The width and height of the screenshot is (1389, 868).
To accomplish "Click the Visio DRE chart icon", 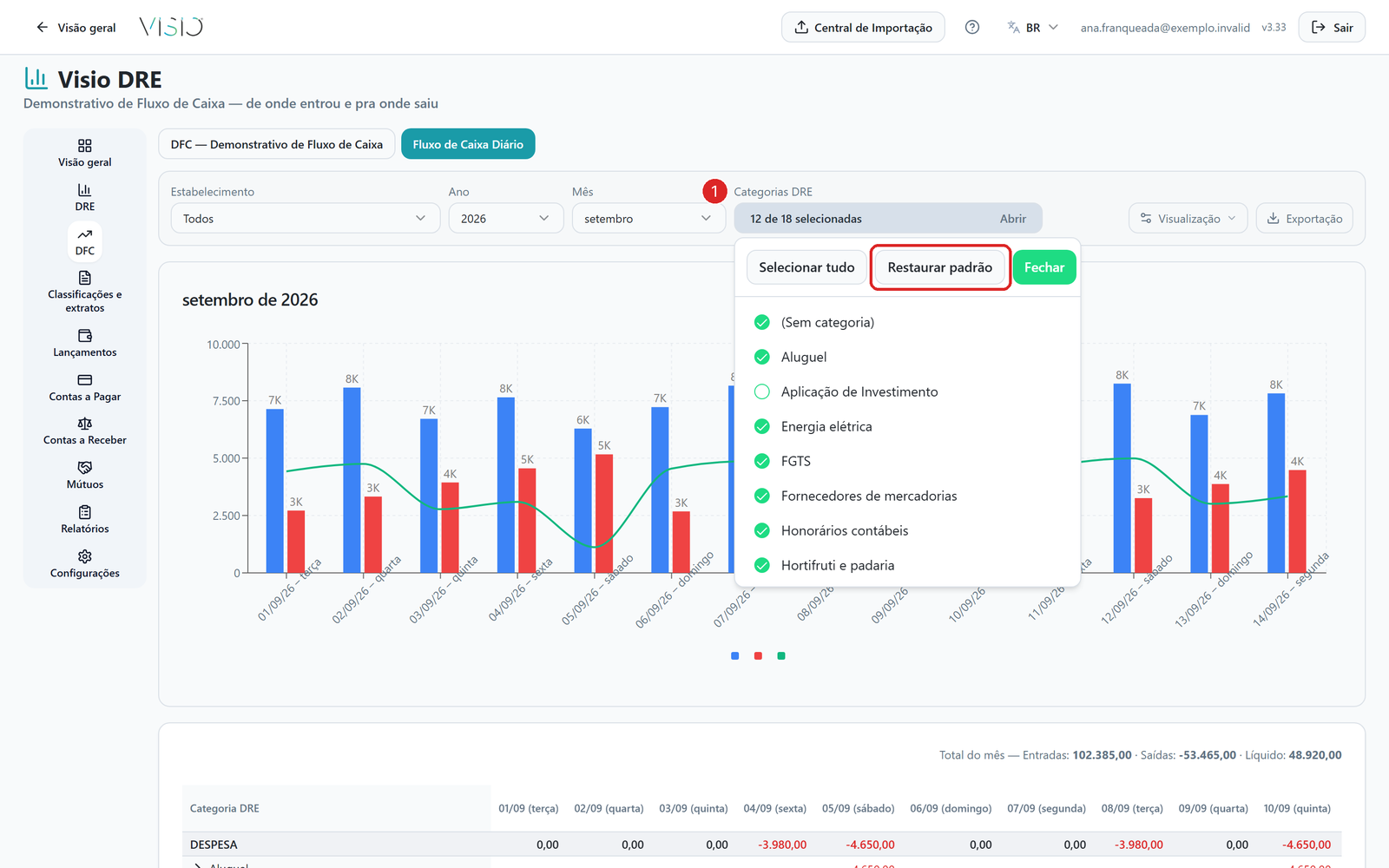I will [x=36, y=78].
